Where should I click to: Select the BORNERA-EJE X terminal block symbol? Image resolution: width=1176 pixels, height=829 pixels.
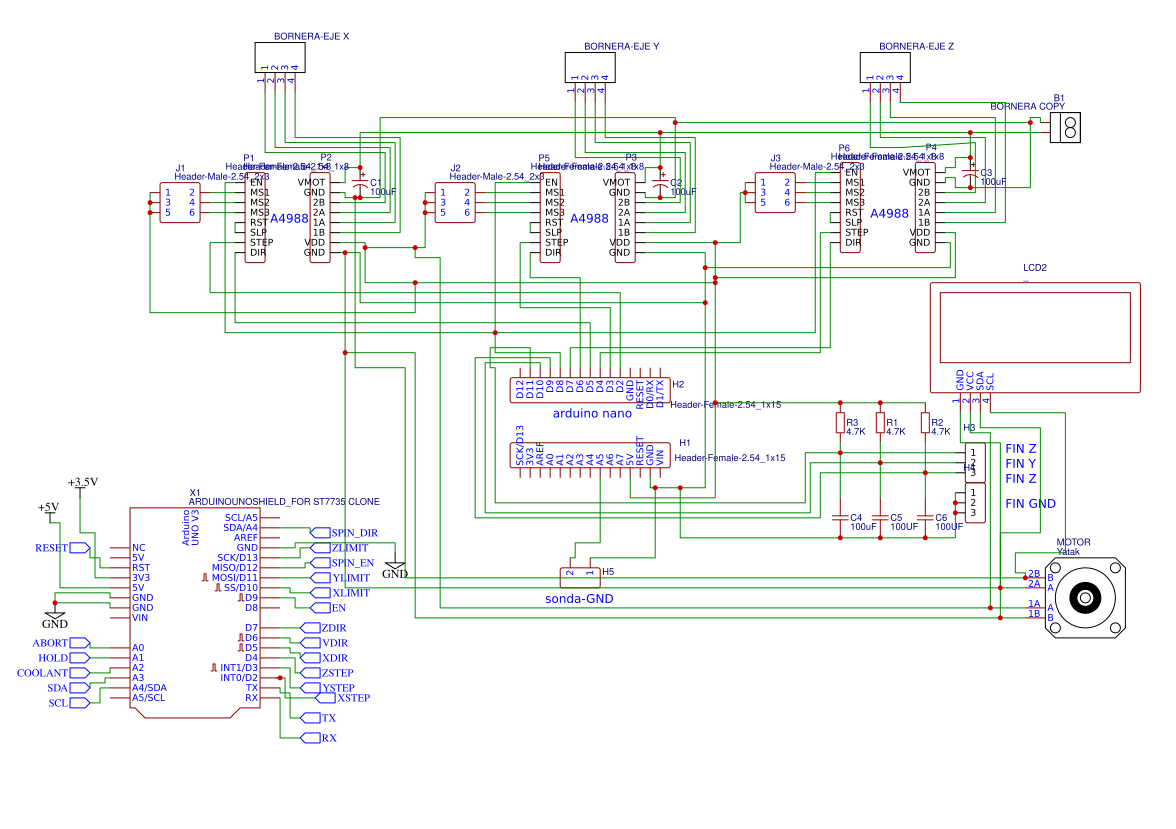(280, 57)
